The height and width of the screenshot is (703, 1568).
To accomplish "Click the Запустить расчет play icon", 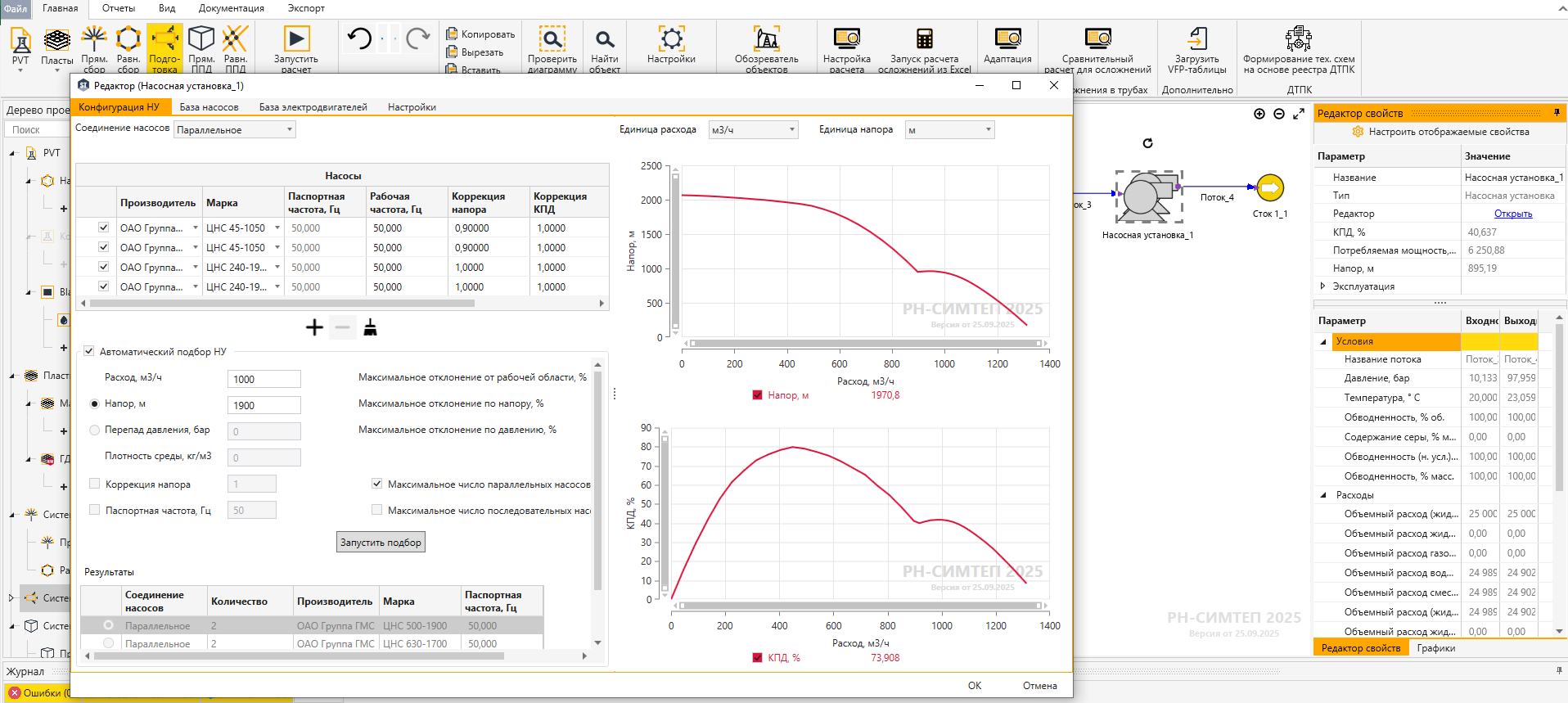I will click(296, 39).
